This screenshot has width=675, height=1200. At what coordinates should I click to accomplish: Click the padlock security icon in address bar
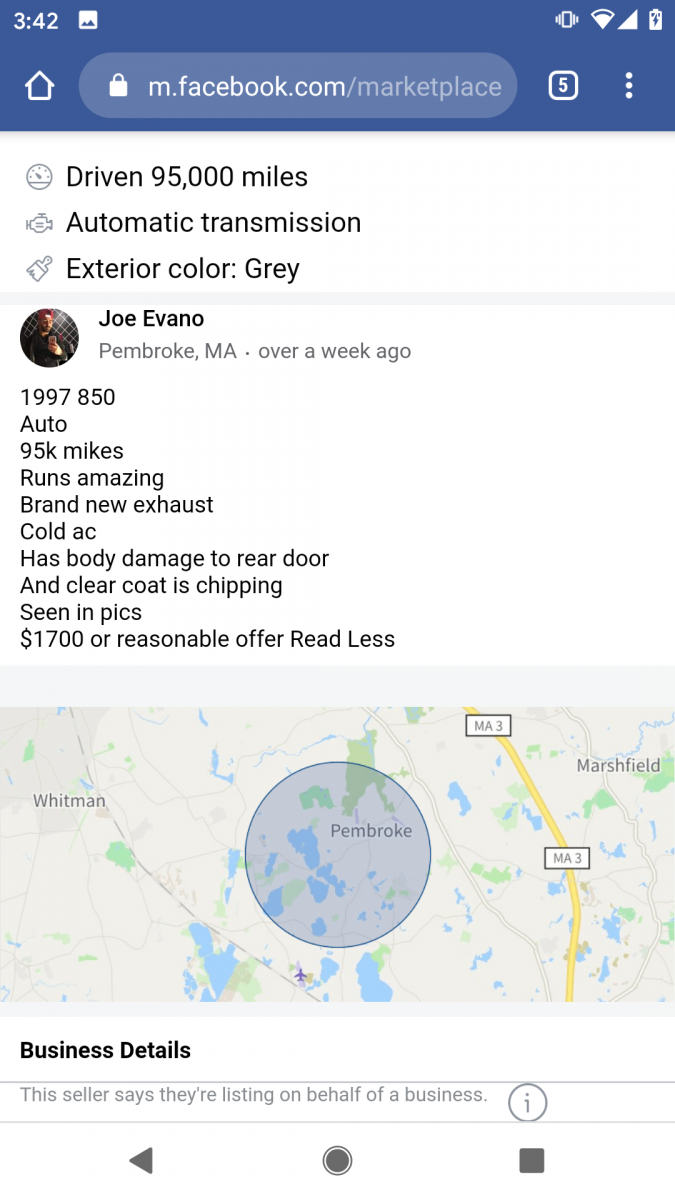point(119,86)
